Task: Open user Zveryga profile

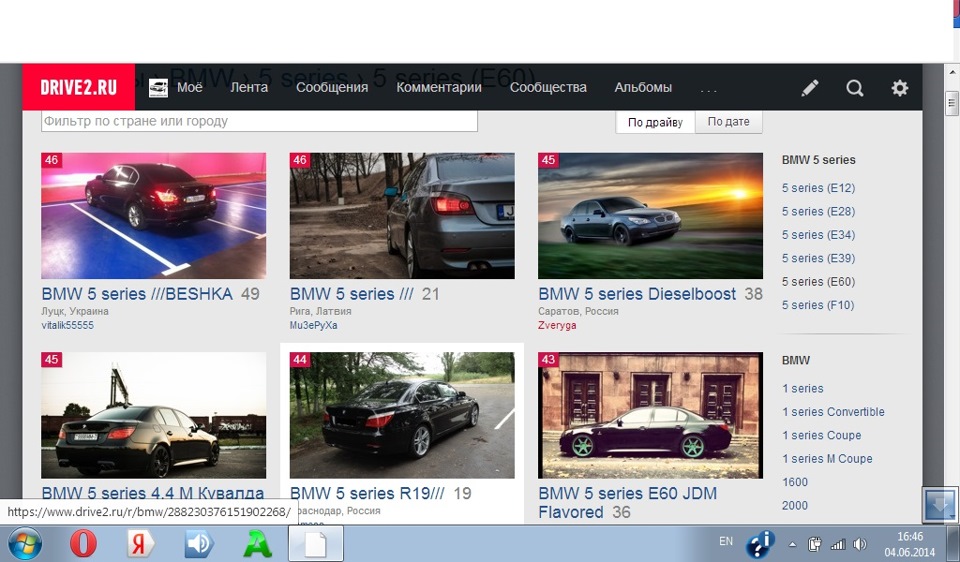Action: (x=557, y=325)
